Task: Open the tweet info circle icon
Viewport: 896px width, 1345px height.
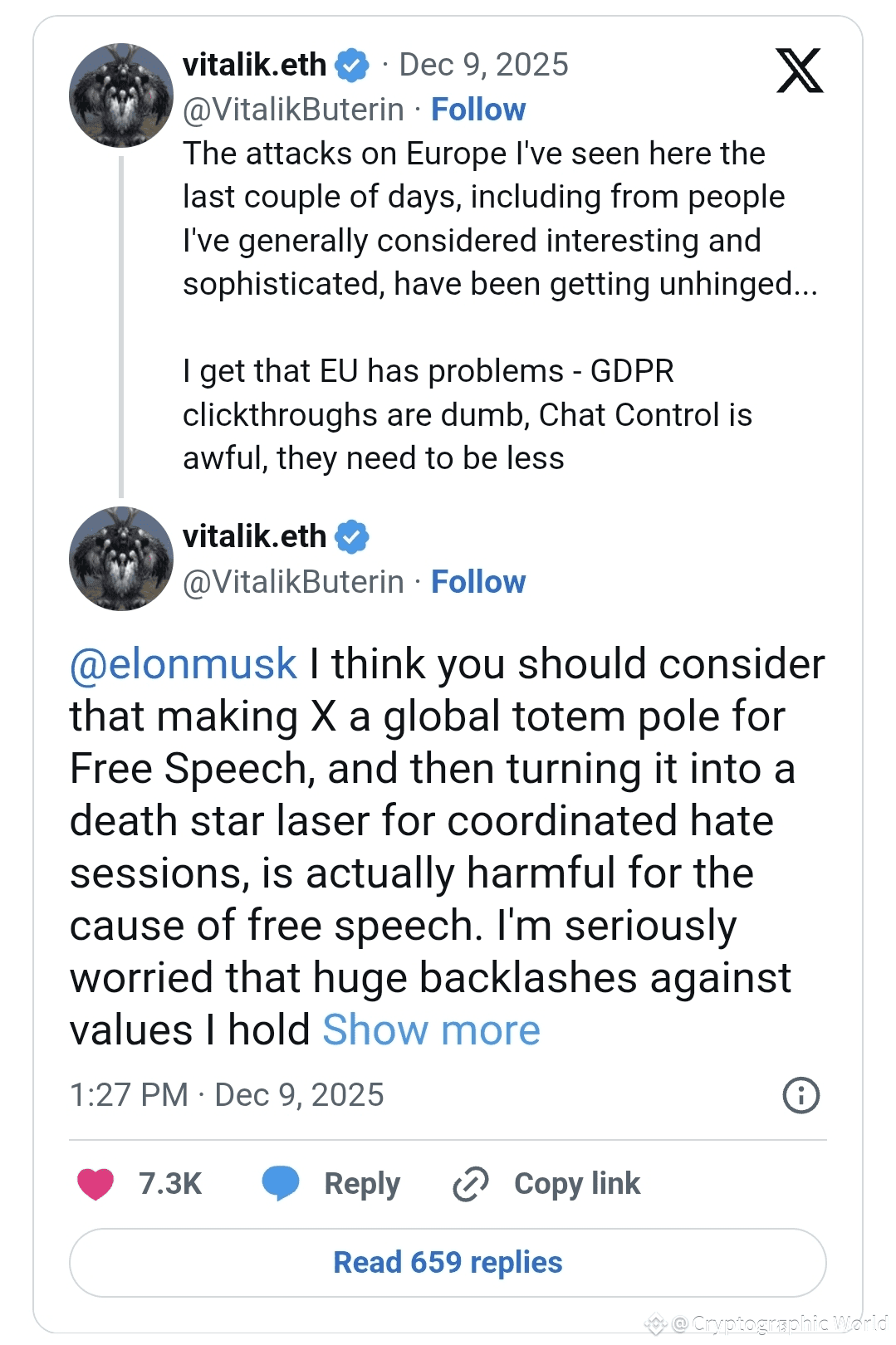Action: click(801, 1095)
